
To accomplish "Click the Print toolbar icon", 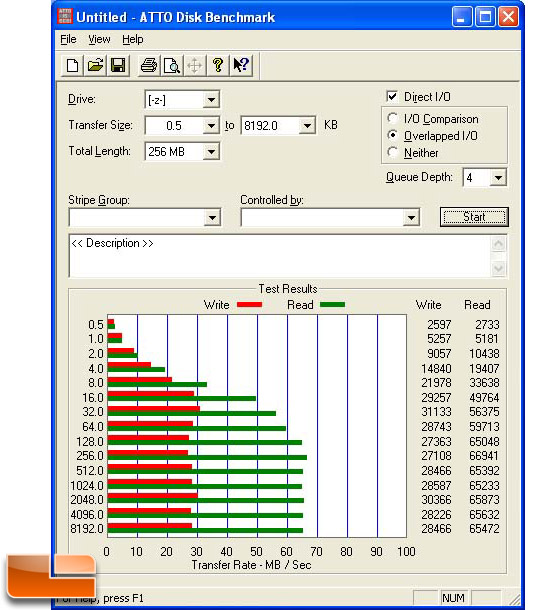I will (149, 65).
